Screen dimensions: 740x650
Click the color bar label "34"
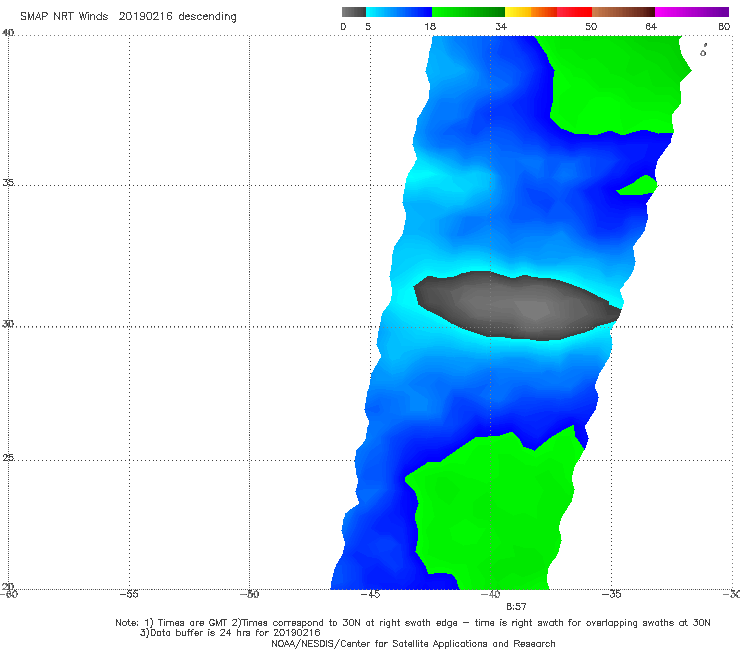click(x=501, y=26)
